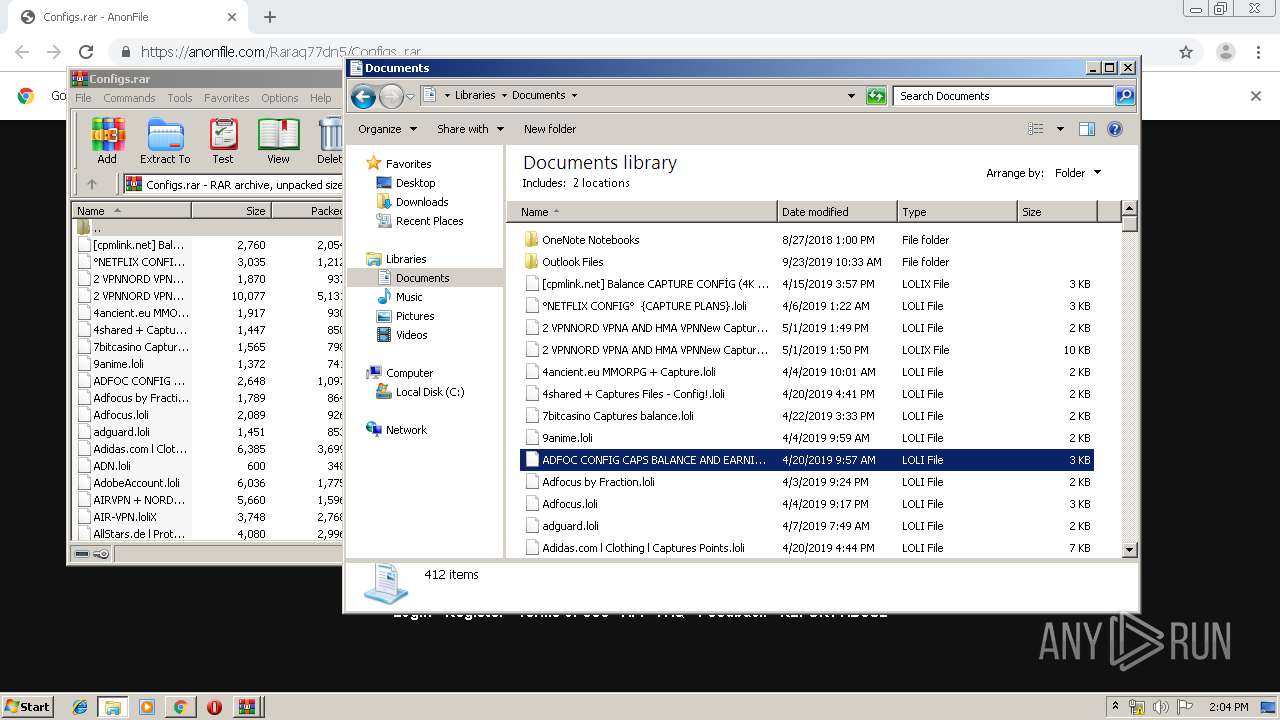Click the 2 locations link
The image size is (1280, 720).
pyautogui.click(x=601, y=183)
